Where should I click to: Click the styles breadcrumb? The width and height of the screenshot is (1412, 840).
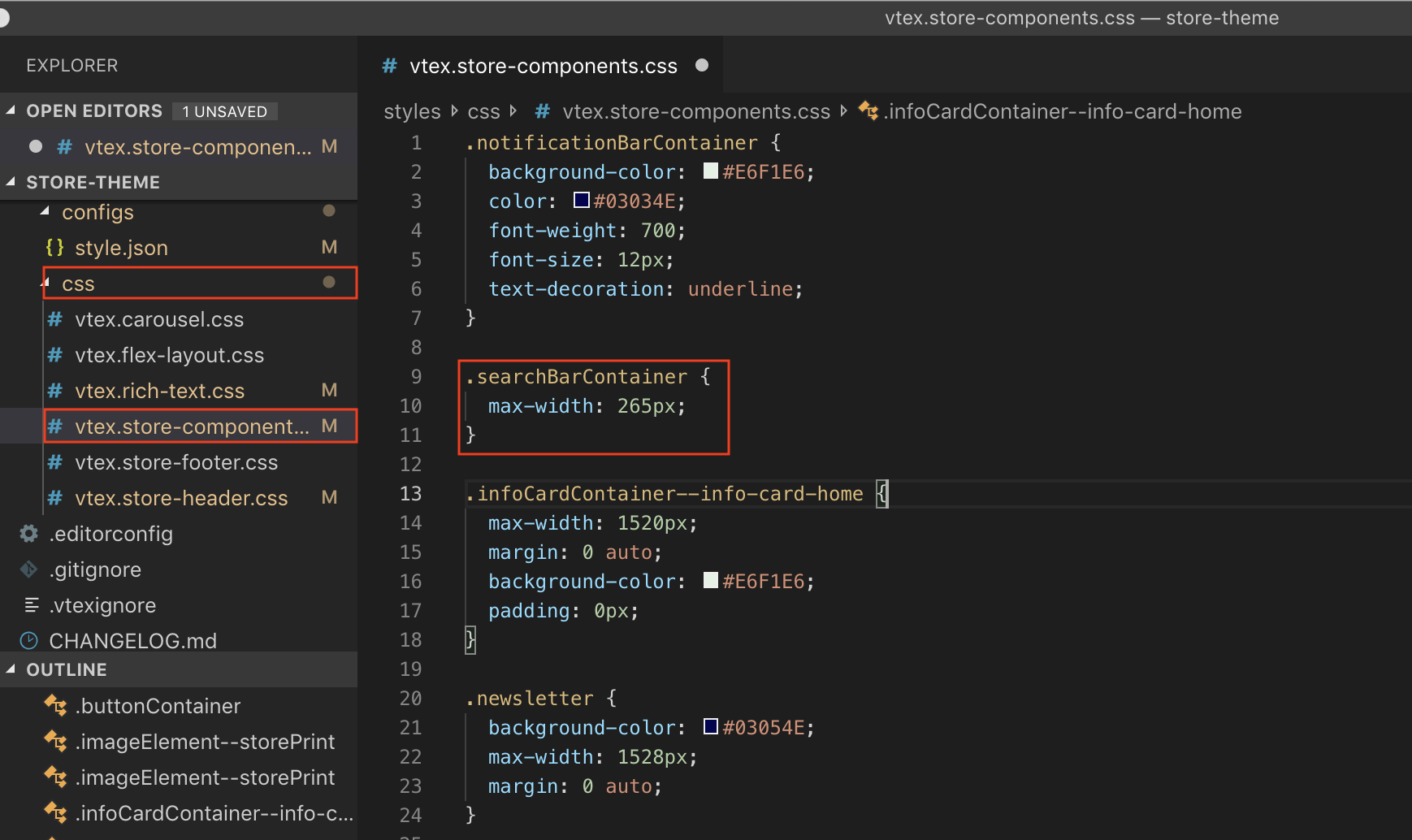pos(412,111)
